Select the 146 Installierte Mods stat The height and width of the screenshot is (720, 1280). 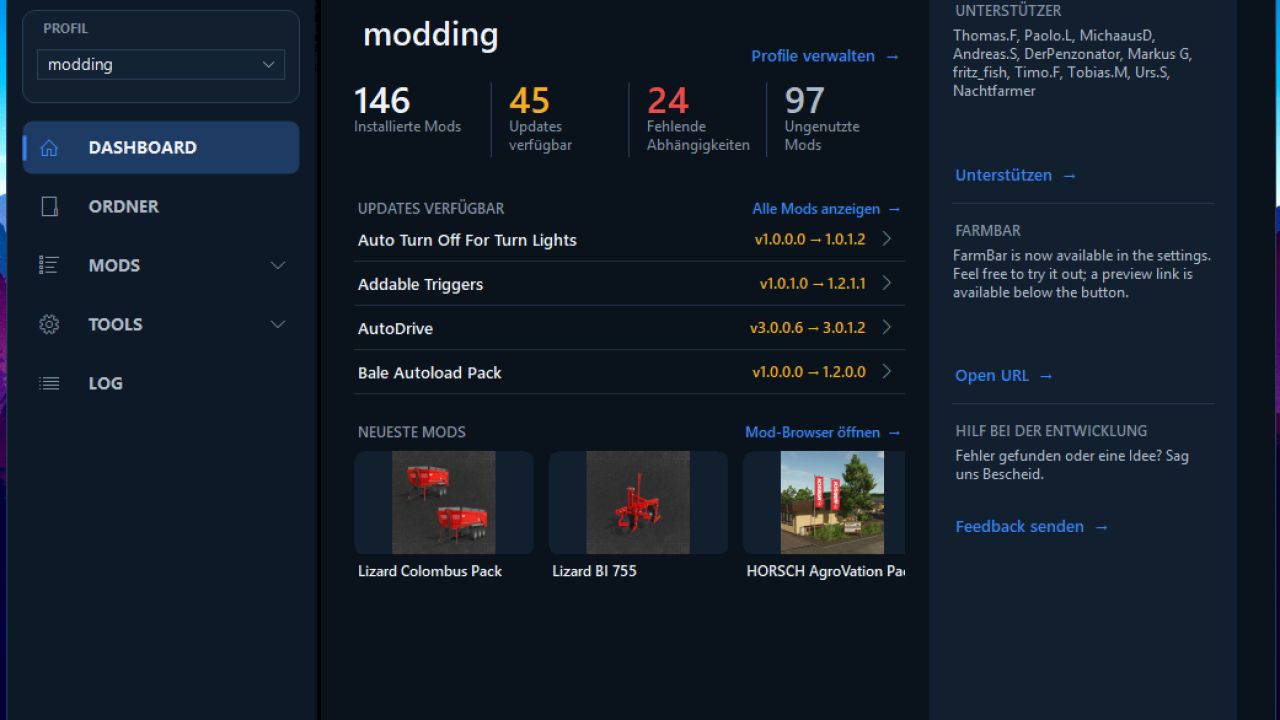tap(408, 110)
